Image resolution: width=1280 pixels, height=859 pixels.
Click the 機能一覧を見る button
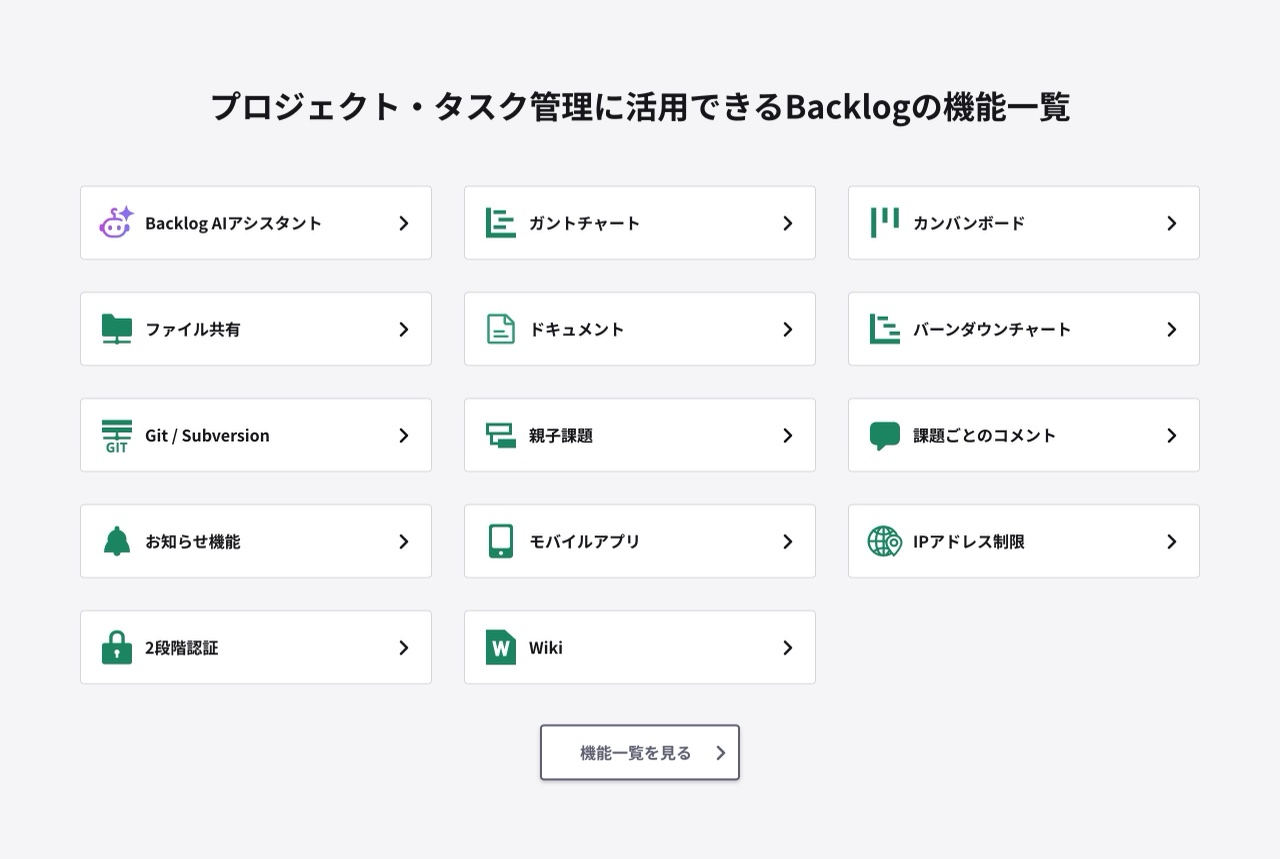pos(639,752)
